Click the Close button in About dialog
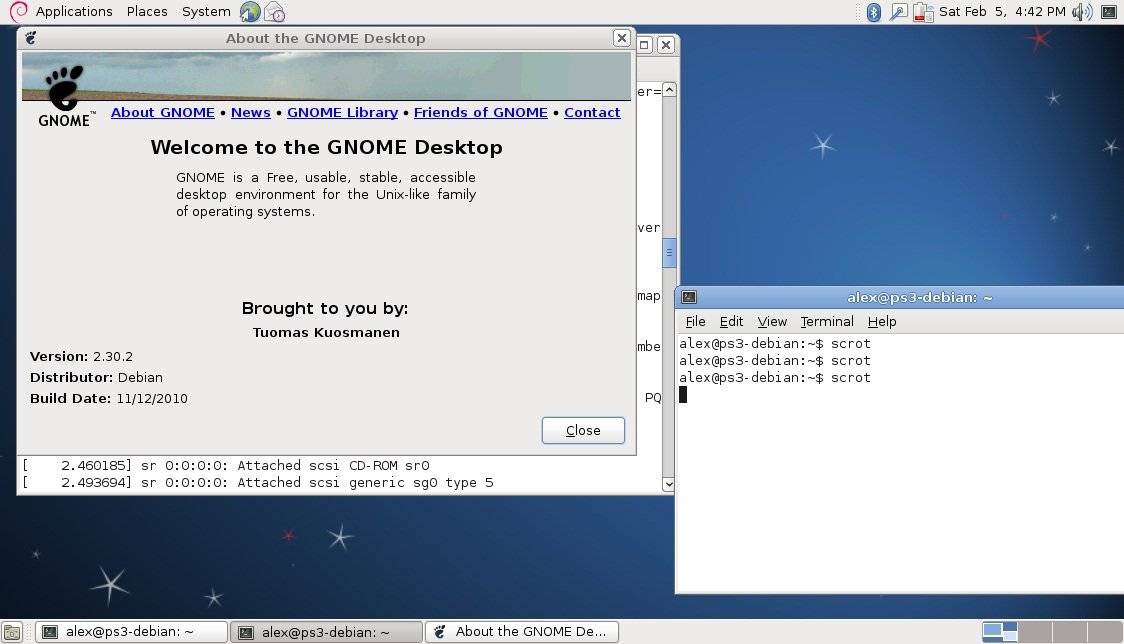Viewport: 1124px width, 644px height. pos(584,430)
